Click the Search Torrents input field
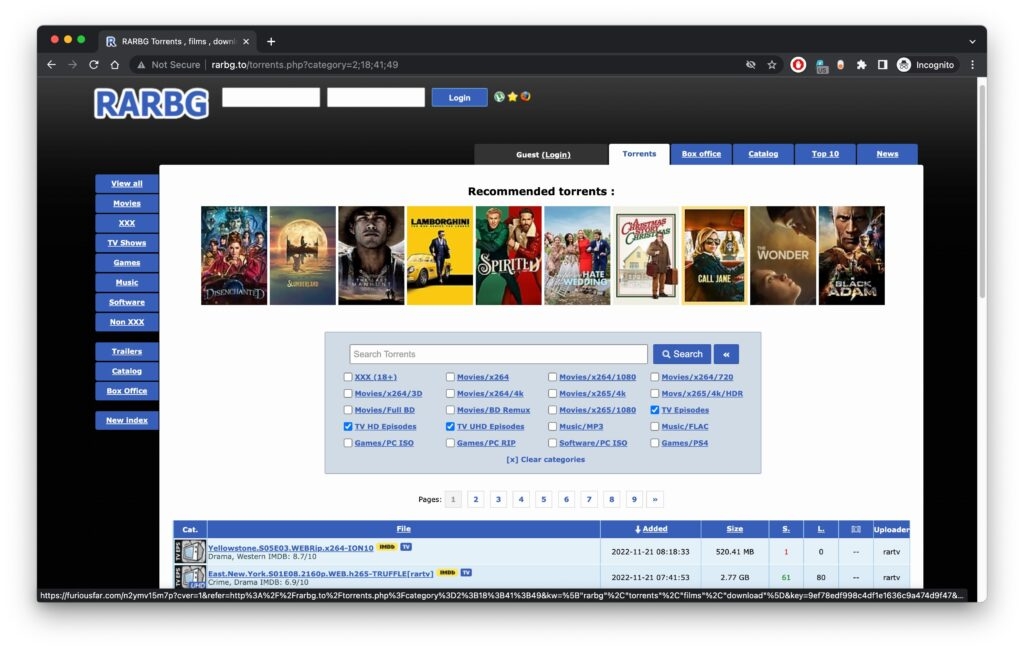The image size is (1024, 651). click(498, 354)
